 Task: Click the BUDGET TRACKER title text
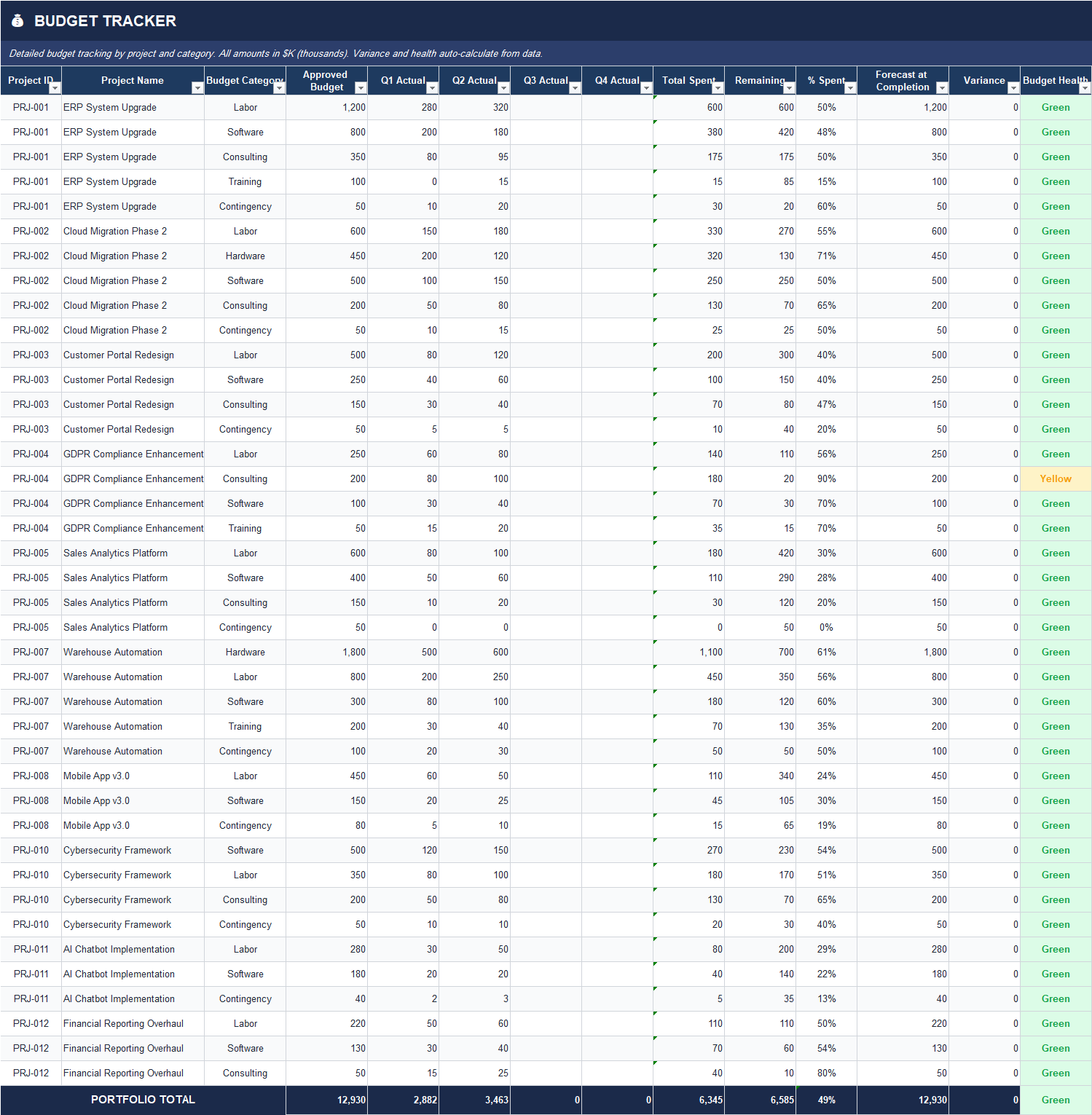[x=107, y=20]
